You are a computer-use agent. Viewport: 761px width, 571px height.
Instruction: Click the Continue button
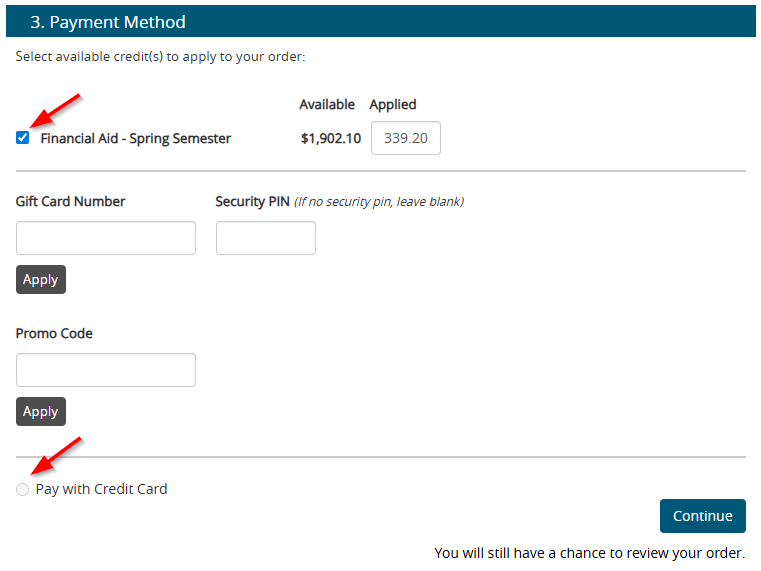tap(702, 516)
